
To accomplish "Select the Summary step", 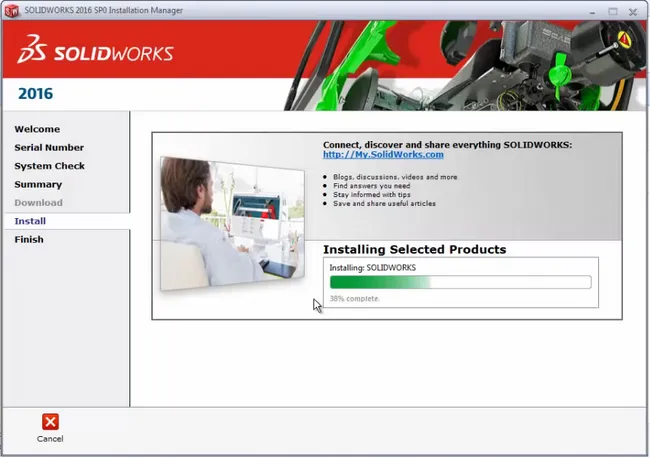I will [x=38, y=184].
